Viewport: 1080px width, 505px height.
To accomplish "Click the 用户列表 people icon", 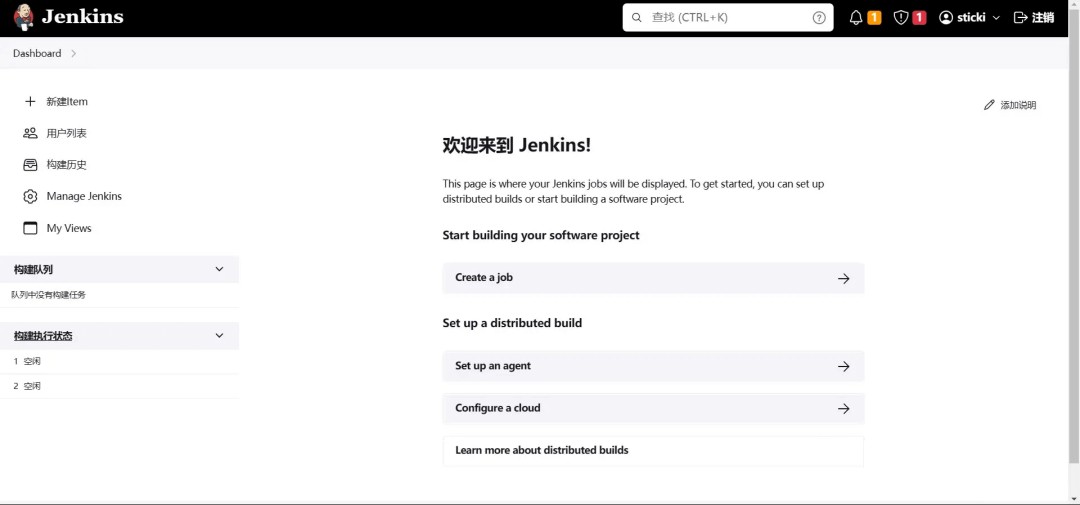I will point(30,133).
